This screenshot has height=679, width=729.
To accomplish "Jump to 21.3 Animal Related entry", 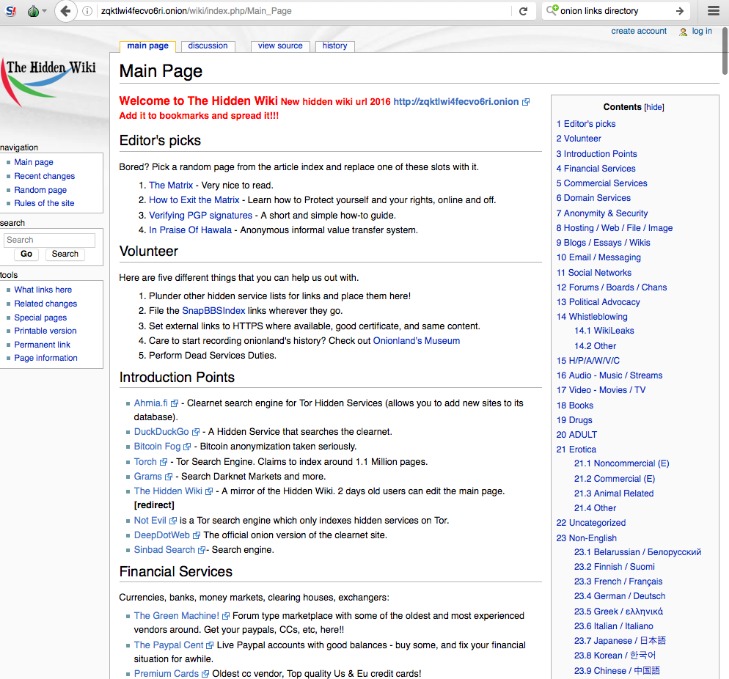I will pyautogui.click(x=614, y=493).
